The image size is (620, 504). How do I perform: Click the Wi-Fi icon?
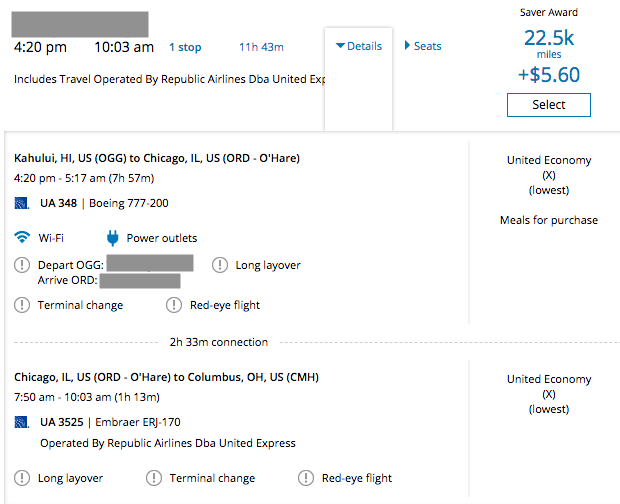point(22,238)
